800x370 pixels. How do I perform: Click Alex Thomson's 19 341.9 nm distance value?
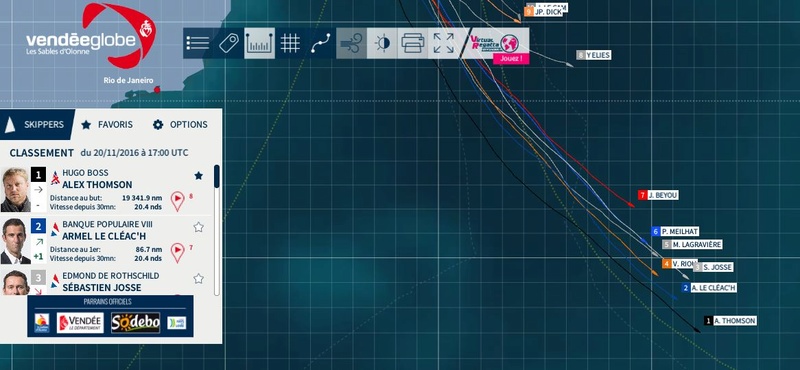pos(142,198)
